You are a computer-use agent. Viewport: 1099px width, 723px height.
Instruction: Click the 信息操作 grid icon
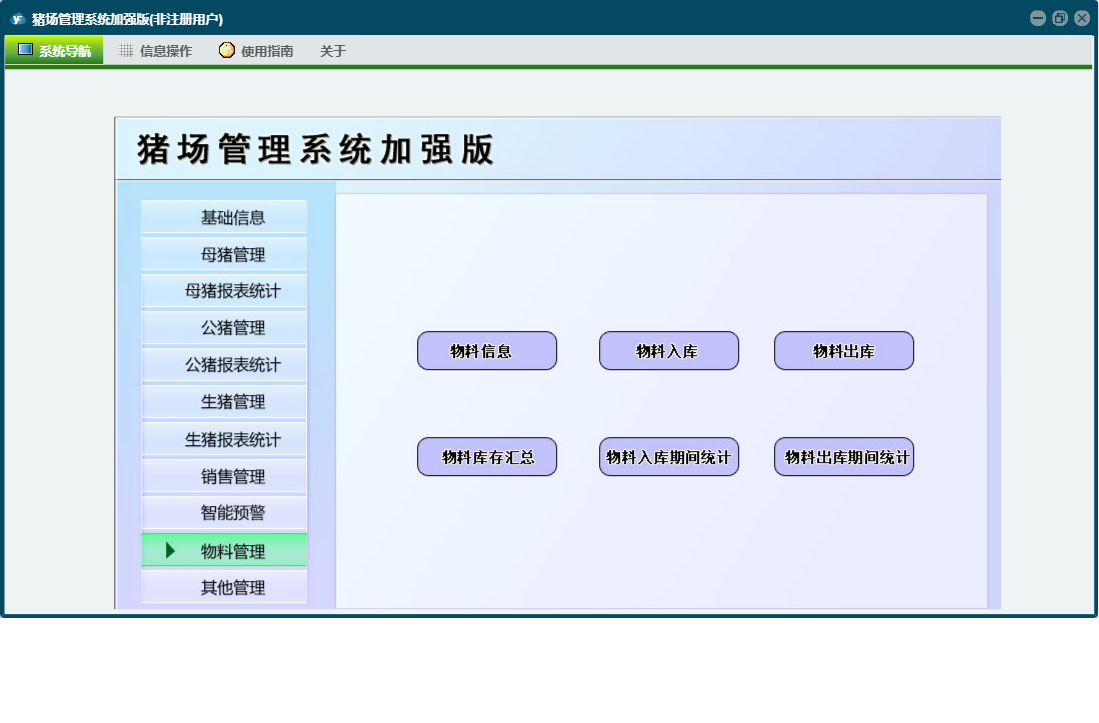coord(126,50)
